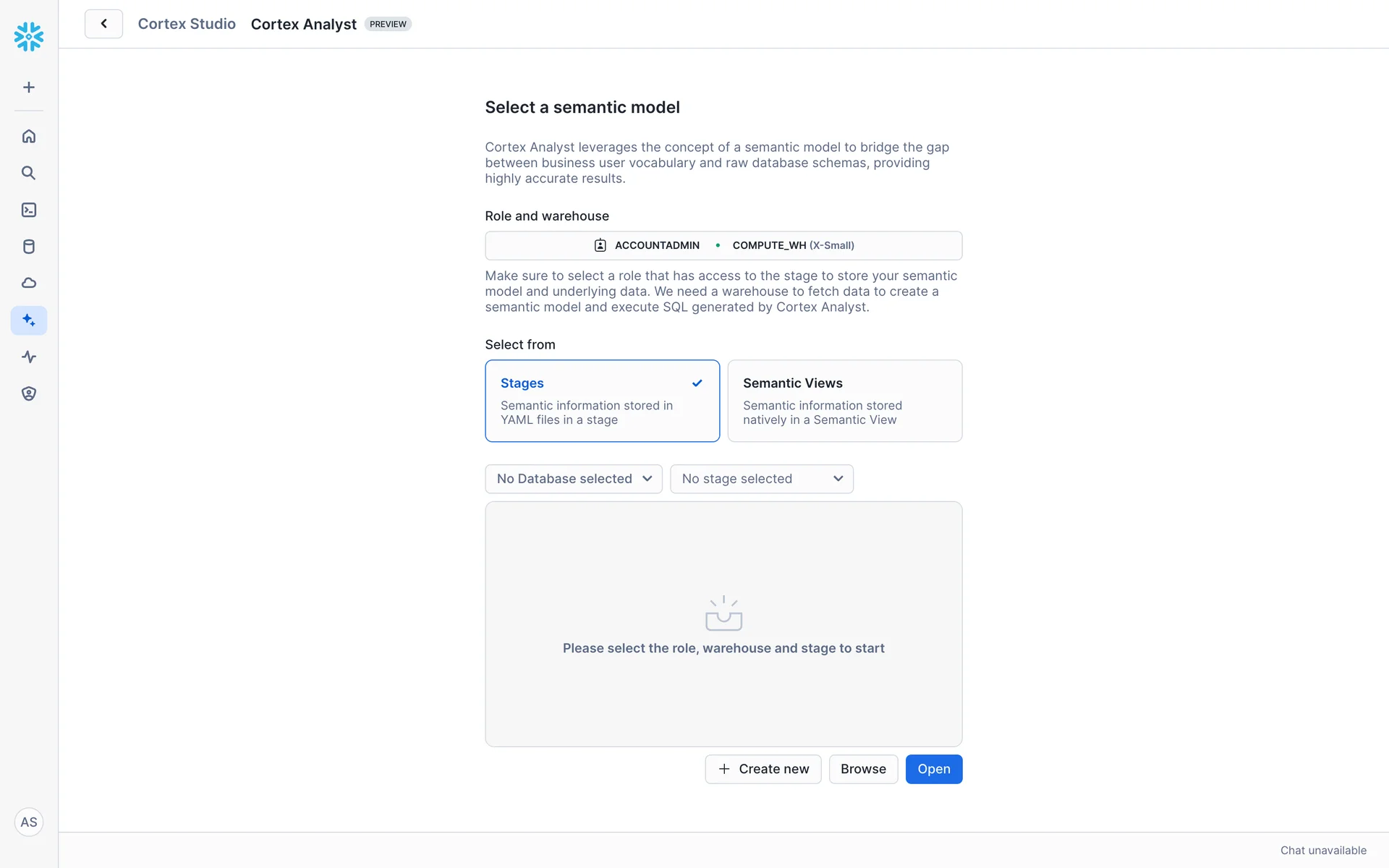
Task: Select the Stages source option card
Action: tap(602, 401)
